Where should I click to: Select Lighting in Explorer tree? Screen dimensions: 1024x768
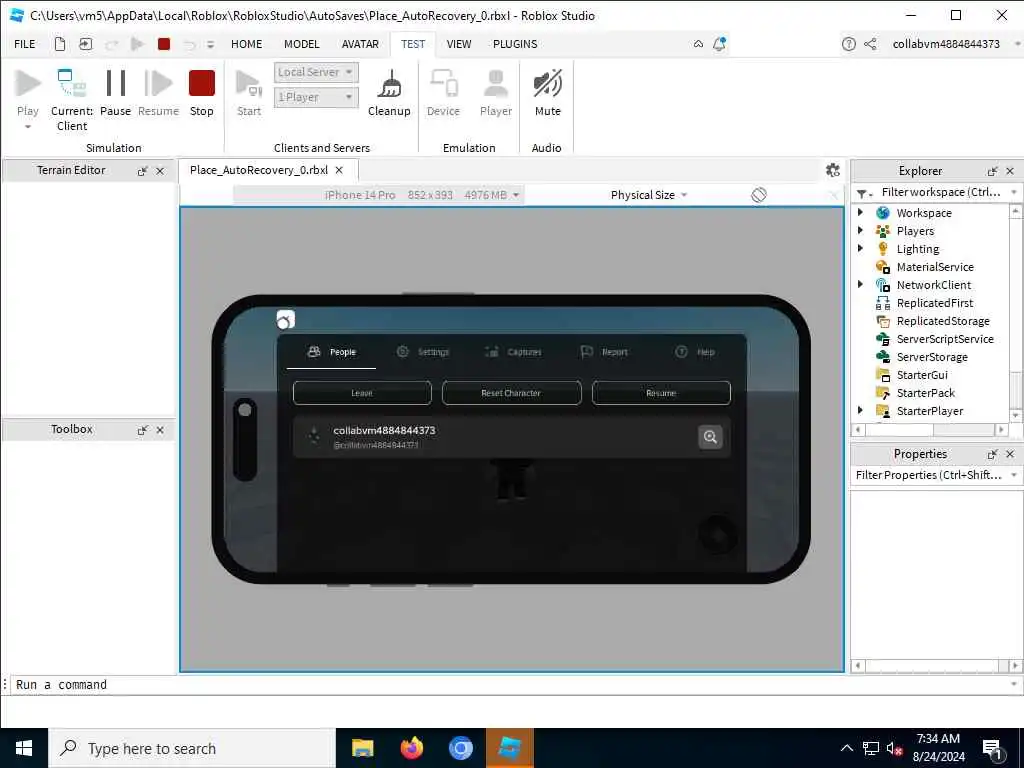click(917, 249)
